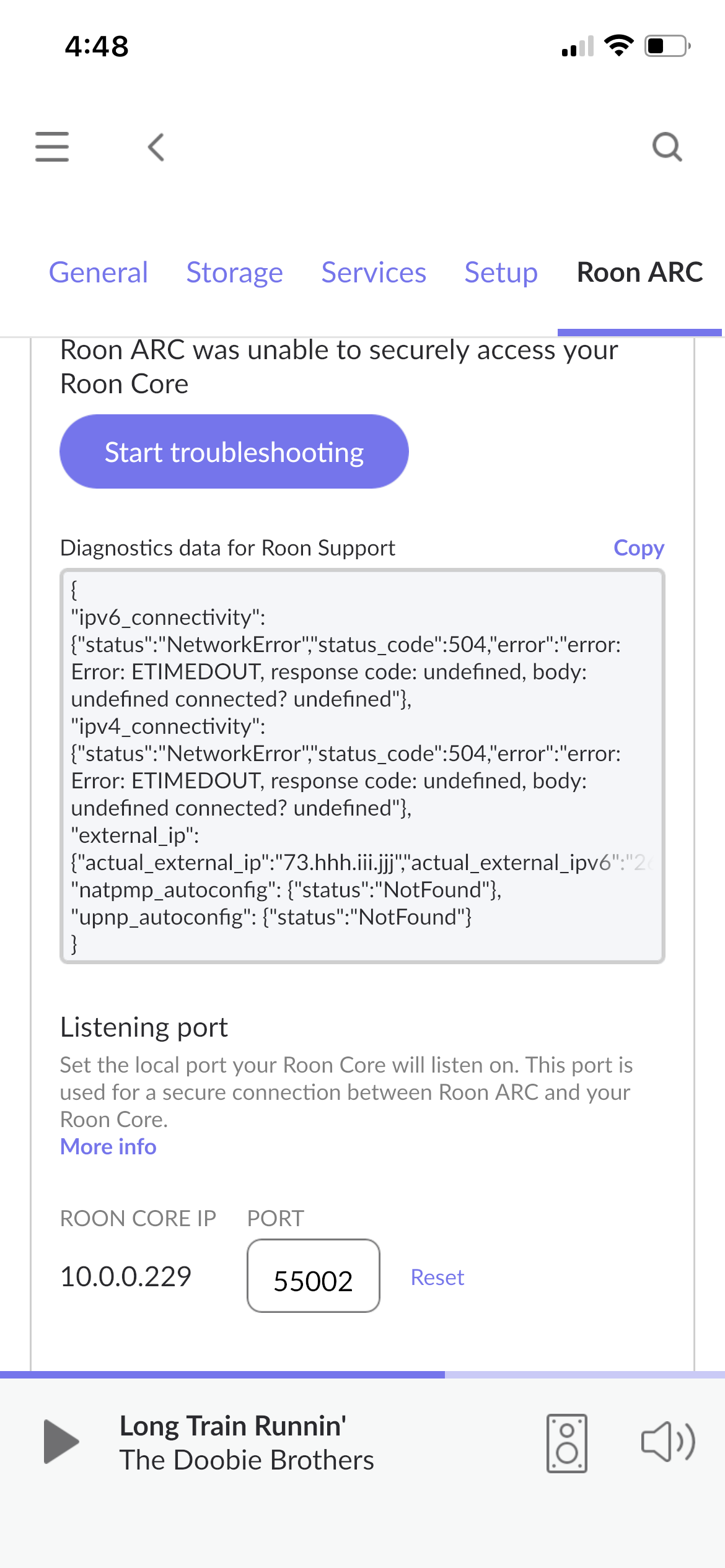Image resolution: width=725 pixels, height=1568 pixels.
Task: Tap the back arrow chevron
Action: [156, 147]
